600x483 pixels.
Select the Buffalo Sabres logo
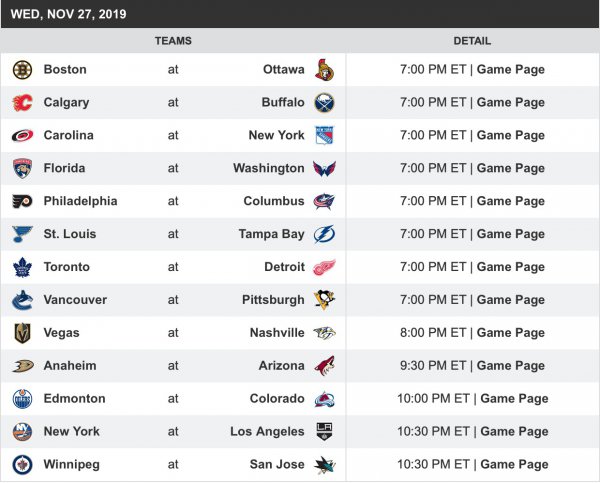pyautogui.click(x=324, y=103)
